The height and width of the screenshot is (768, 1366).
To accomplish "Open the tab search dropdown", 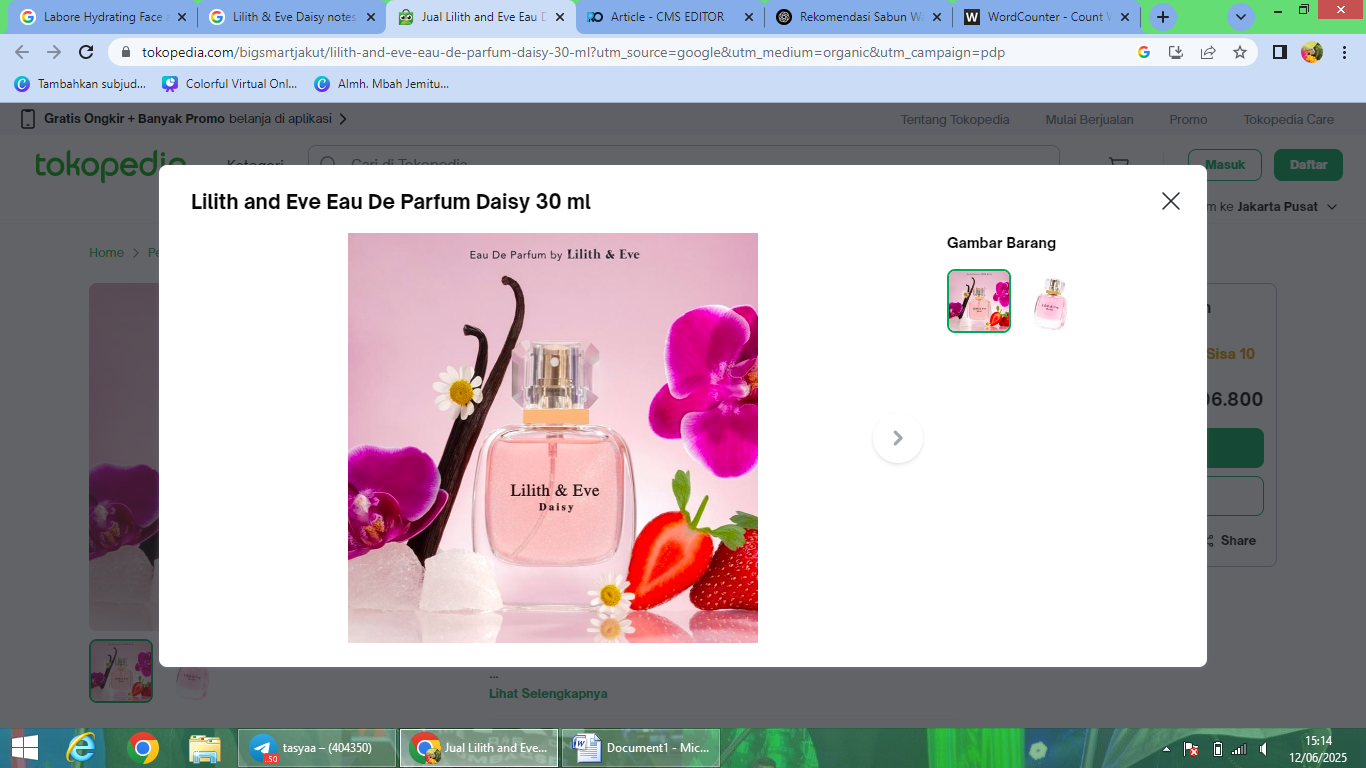I will click(1241, 17).
